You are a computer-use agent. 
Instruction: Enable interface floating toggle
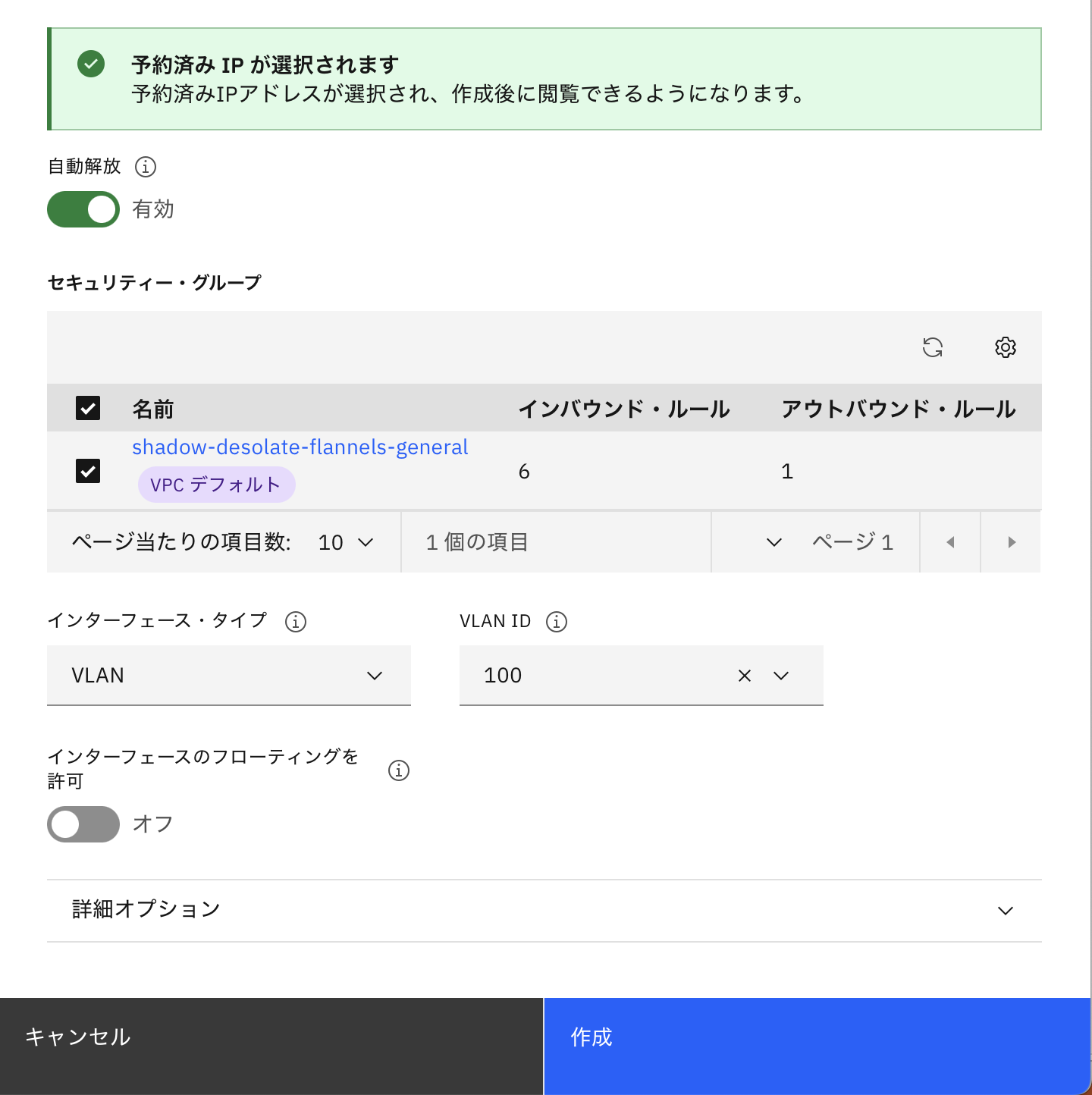[x=83, y=824]
